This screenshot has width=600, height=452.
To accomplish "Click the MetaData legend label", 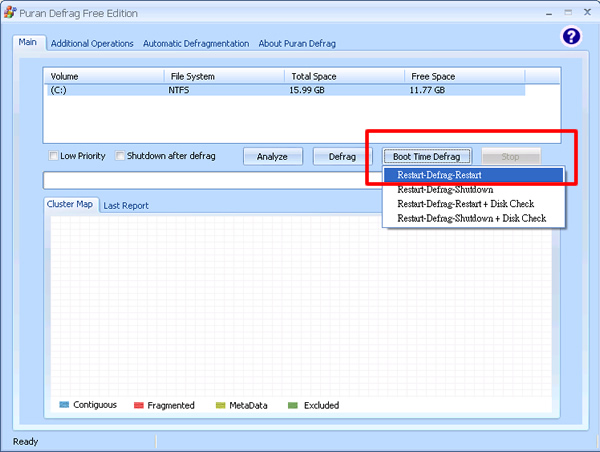I will (248, 405).
